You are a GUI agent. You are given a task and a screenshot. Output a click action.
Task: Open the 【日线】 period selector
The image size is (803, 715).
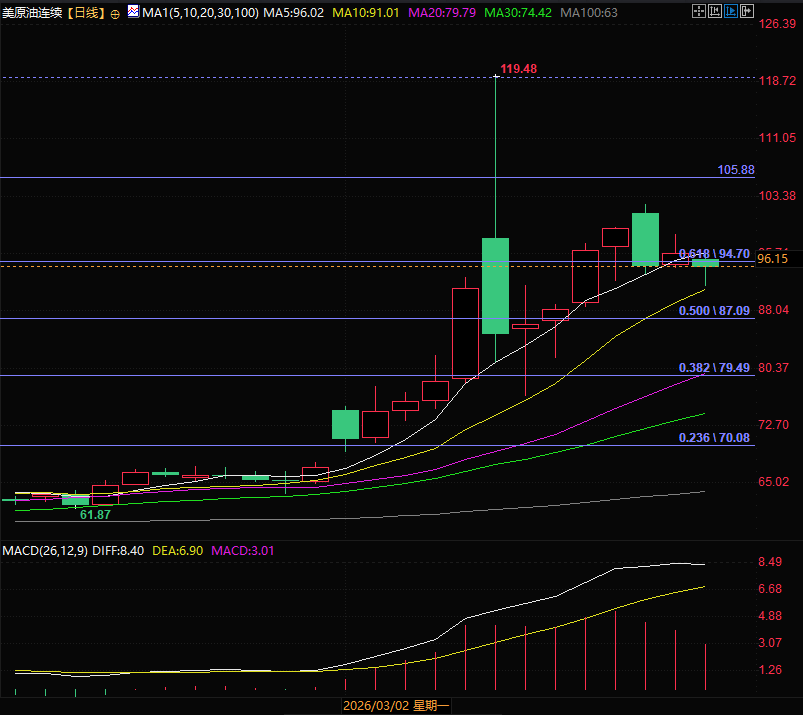point(86,13)
